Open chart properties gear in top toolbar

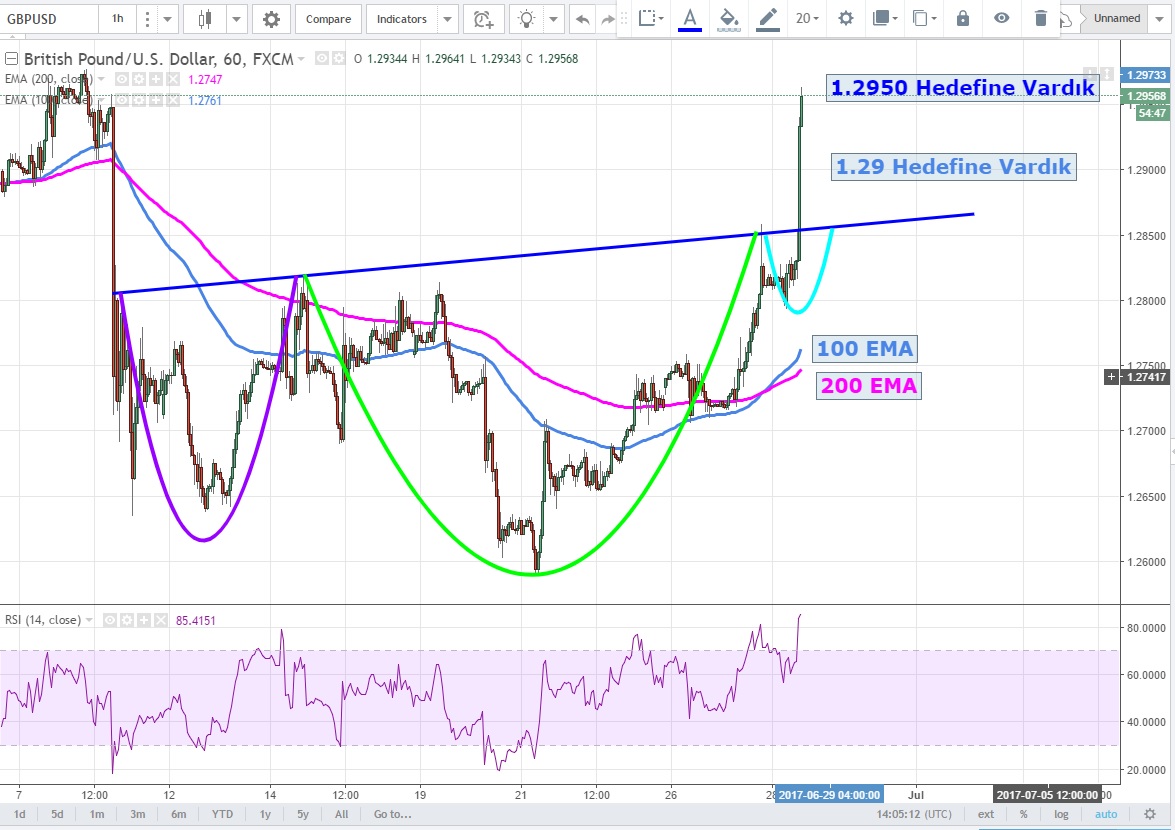[271, 19]
